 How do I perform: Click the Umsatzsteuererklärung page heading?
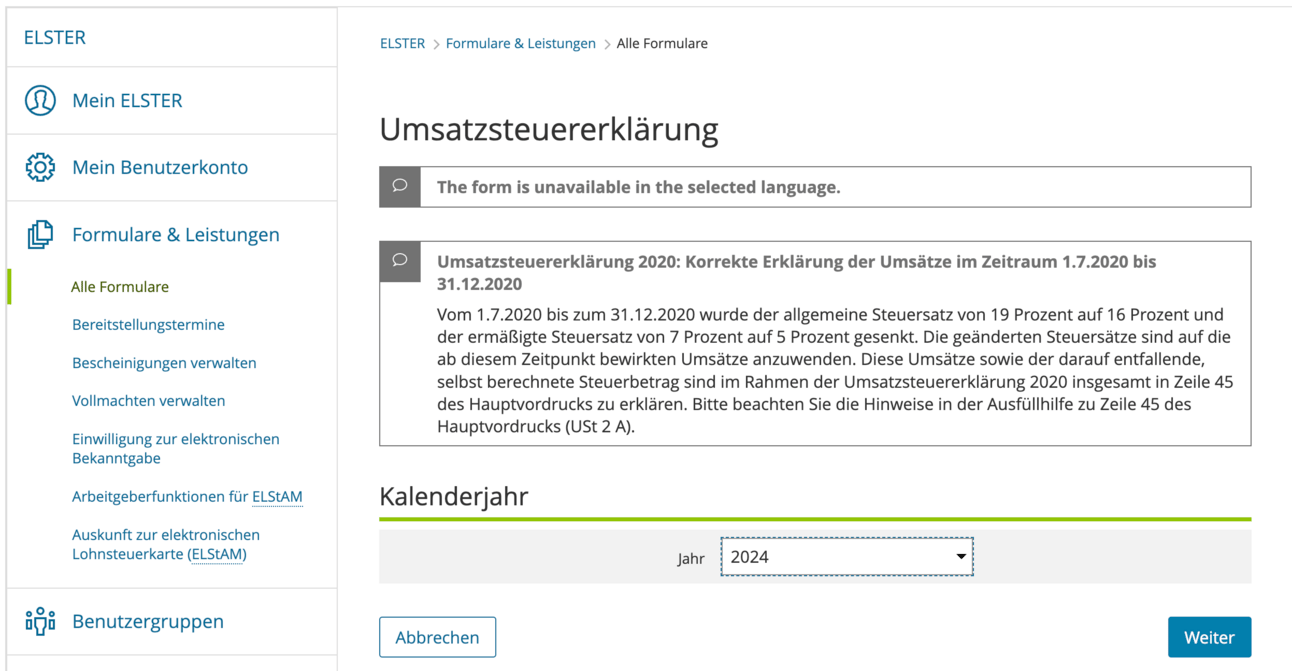tap(549, 130)
